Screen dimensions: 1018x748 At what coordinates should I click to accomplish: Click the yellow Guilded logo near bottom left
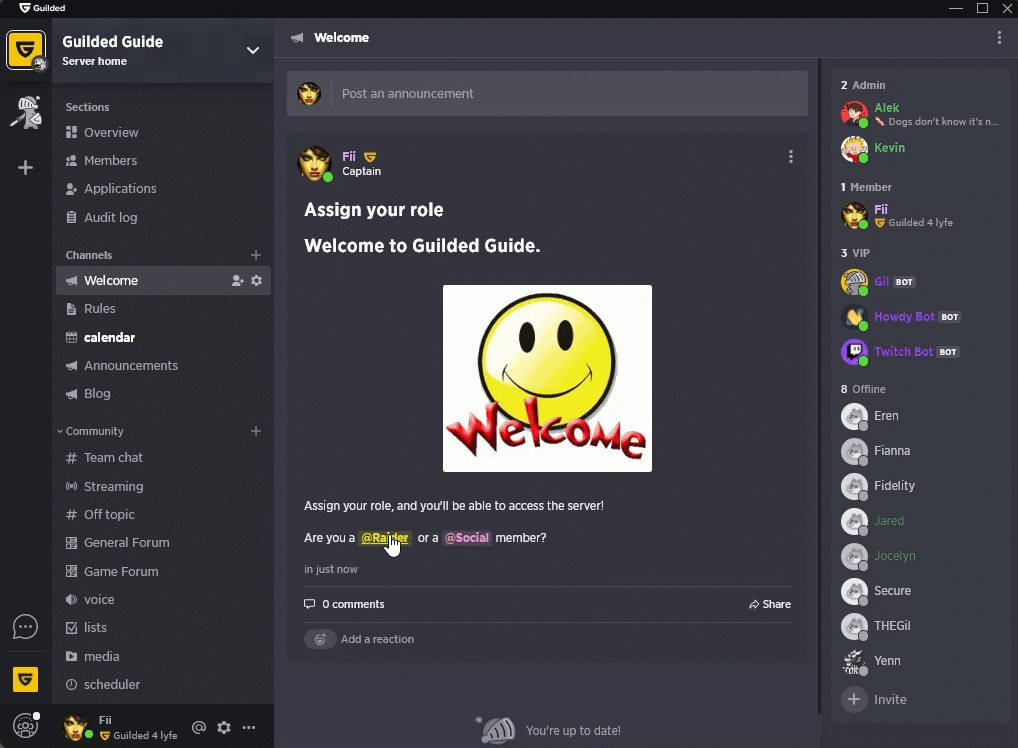[25, 680]
